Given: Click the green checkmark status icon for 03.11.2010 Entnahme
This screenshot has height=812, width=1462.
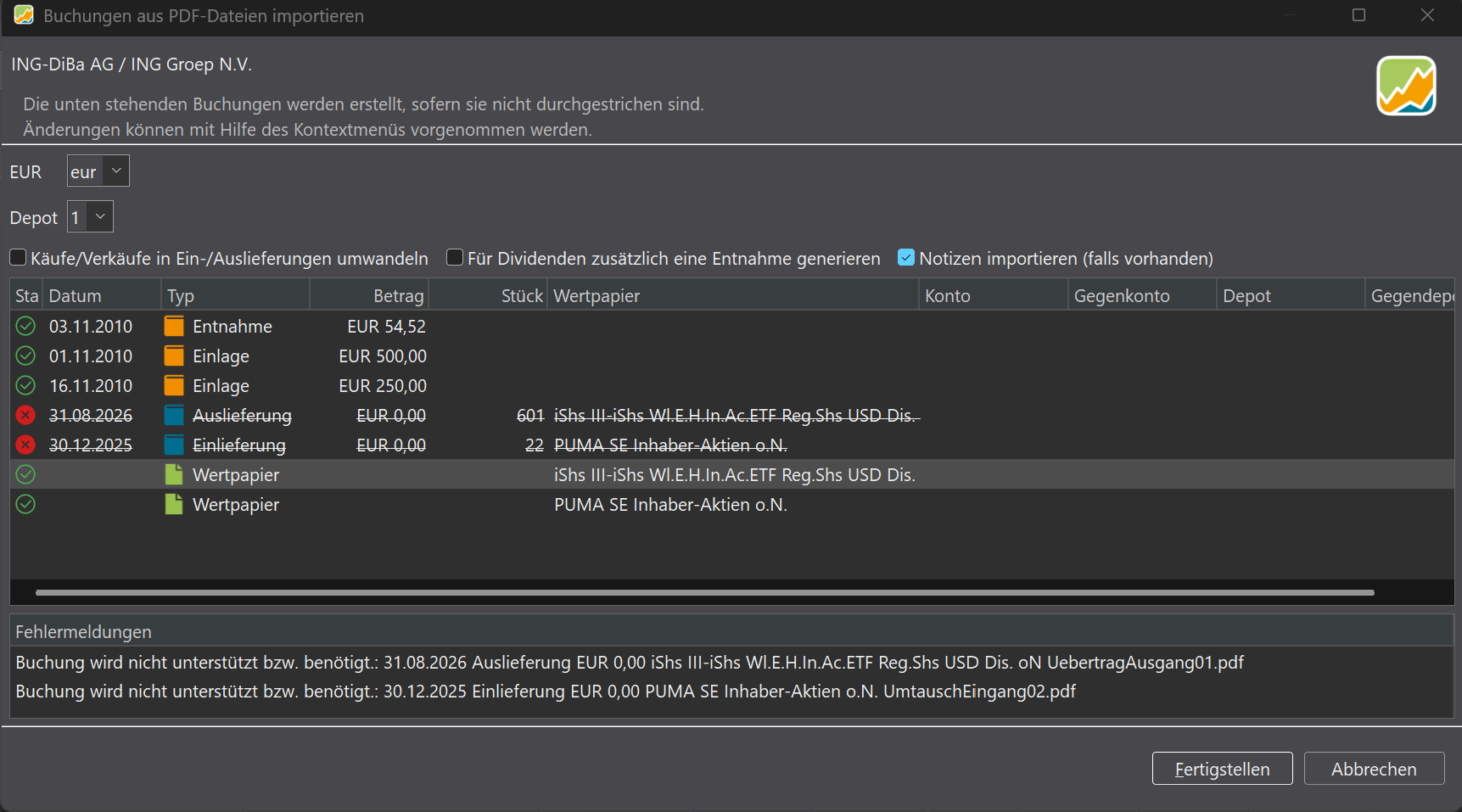Looking at the screenshot, I should click(26, 327).
